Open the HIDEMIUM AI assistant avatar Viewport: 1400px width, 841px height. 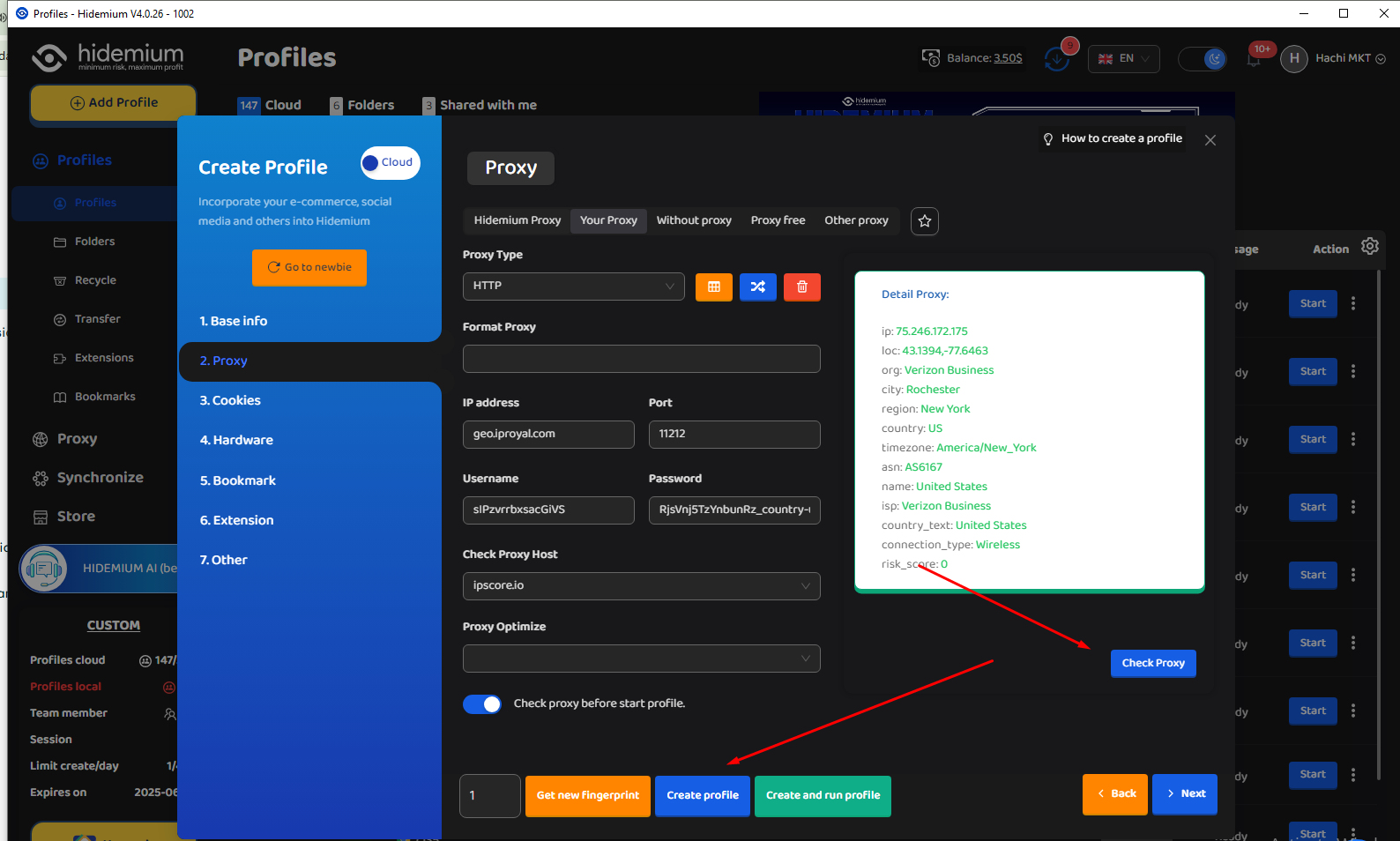(x=43, y=569)
